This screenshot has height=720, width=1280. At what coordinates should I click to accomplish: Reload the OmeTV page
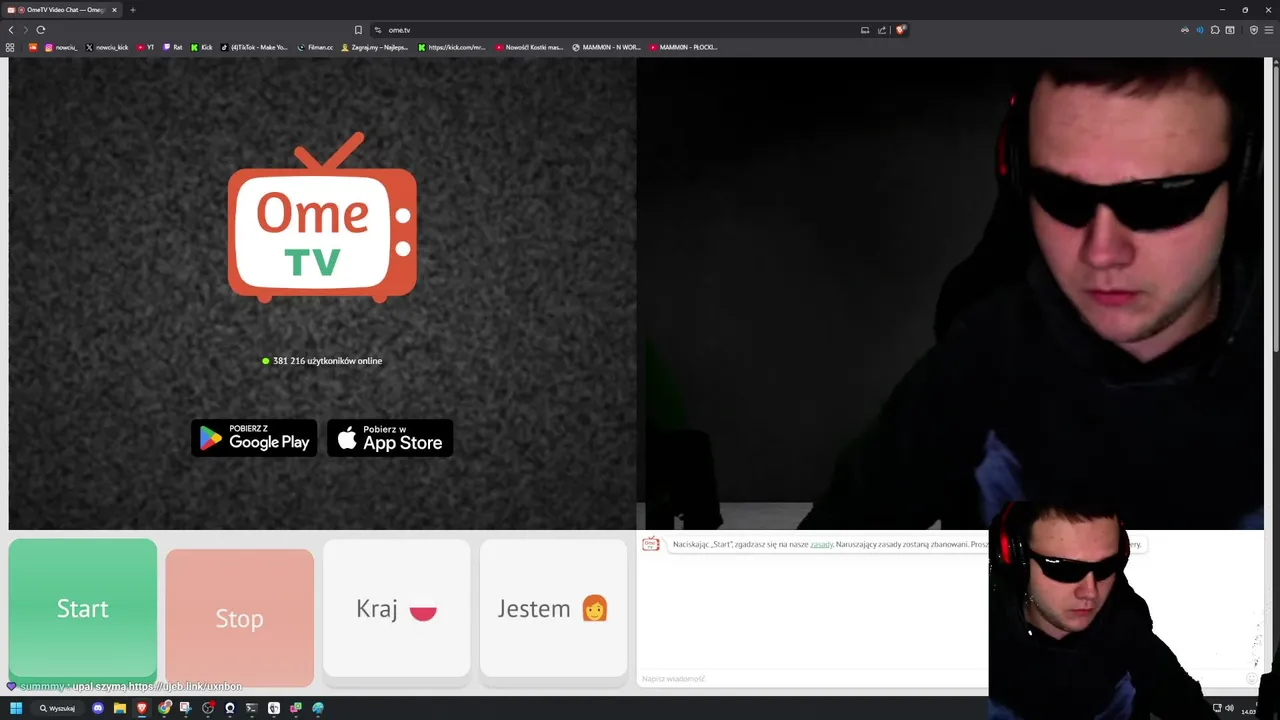(x=41, y=30)
